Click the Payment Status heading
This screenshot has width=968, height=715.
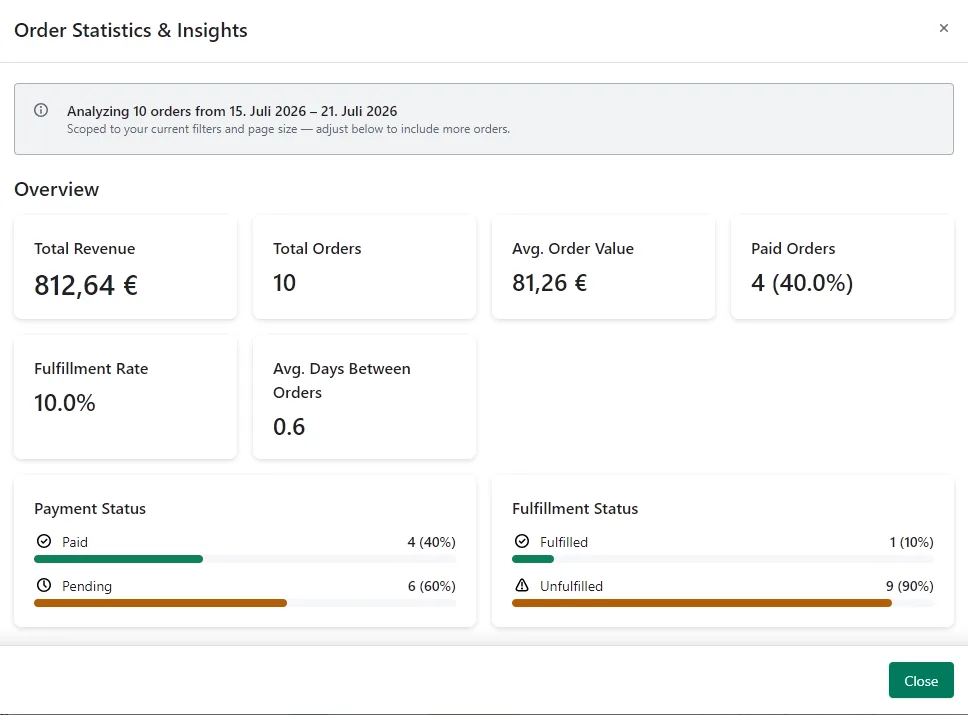90,509
